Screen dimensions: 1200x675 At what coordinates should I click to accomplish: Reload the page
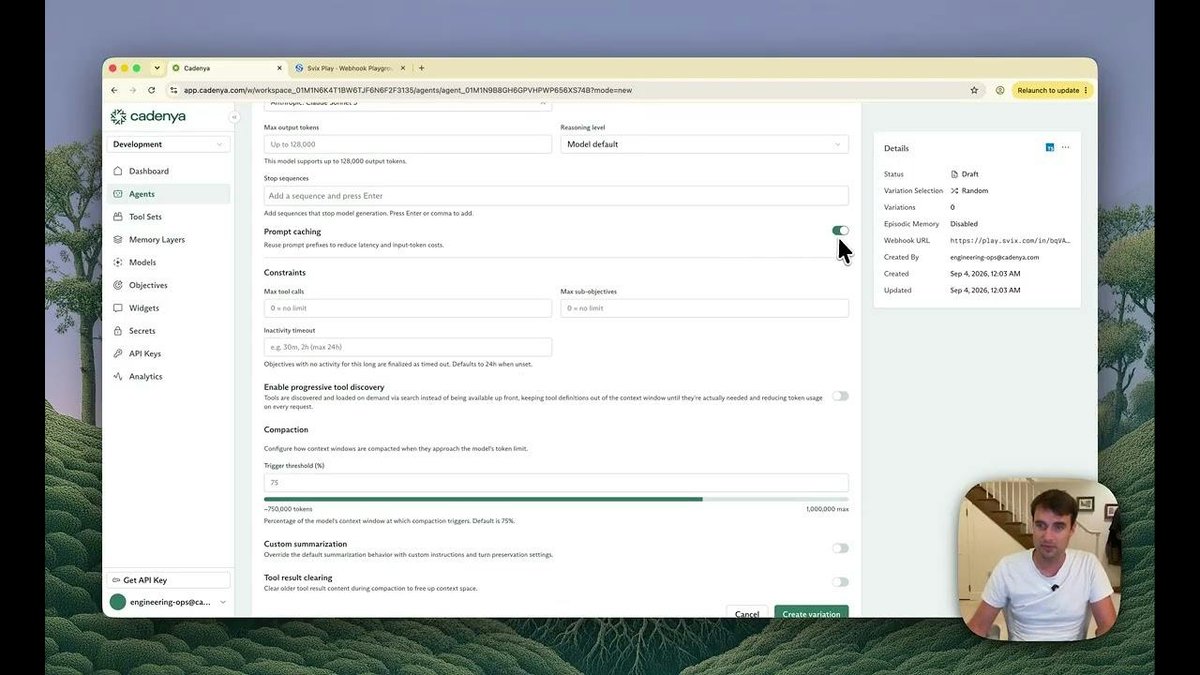(152, 90)
